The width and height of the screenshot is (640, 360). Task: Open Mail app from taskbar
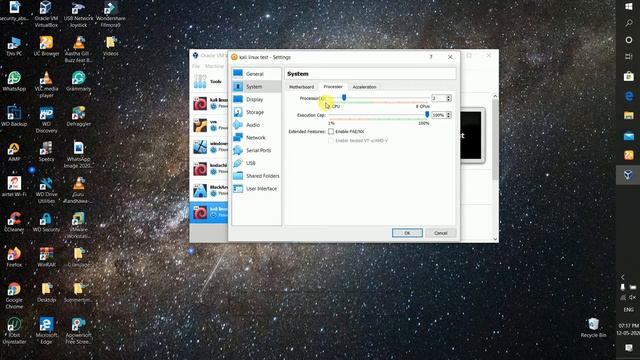[629, 136]
